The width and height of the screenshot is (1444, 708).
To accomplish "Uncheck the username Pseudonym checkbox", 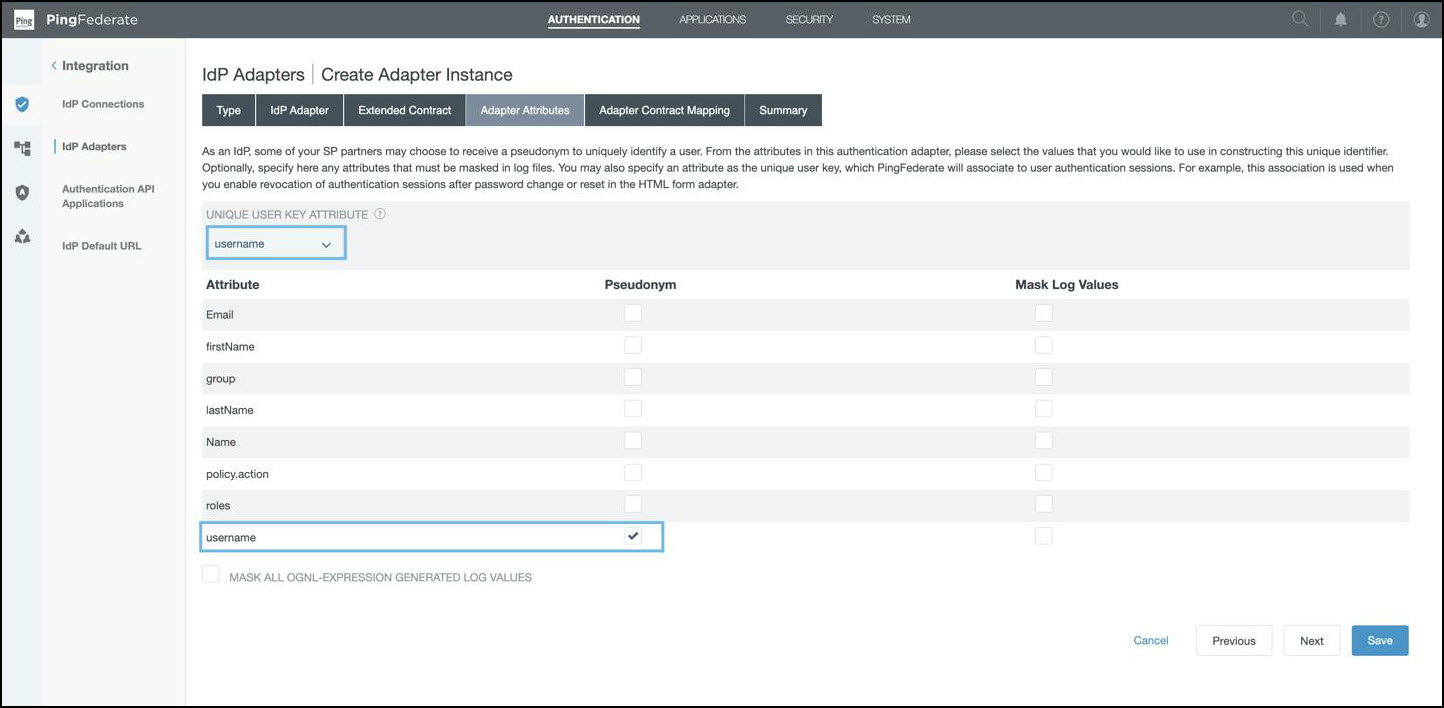I will pos(632,536).
